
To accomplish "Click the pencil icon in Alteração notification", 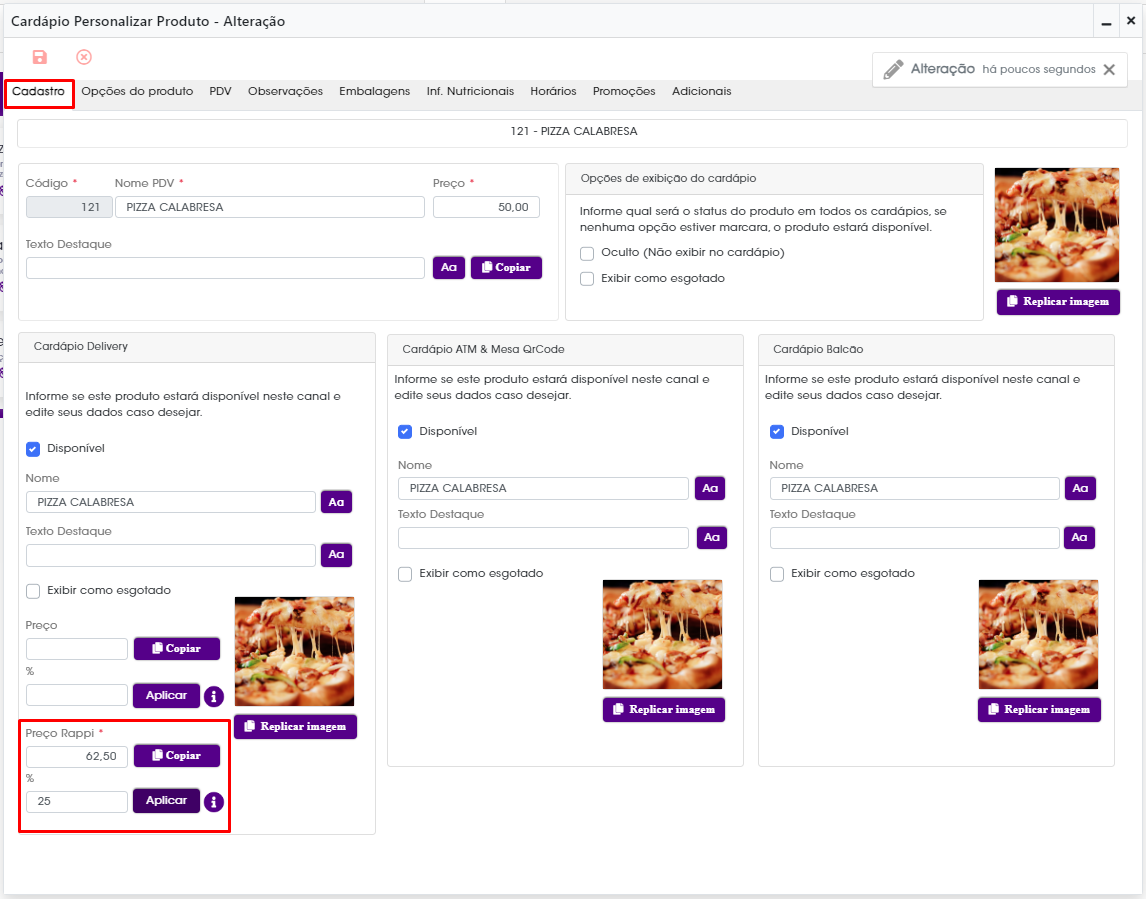I will click(x=893, y=69).
